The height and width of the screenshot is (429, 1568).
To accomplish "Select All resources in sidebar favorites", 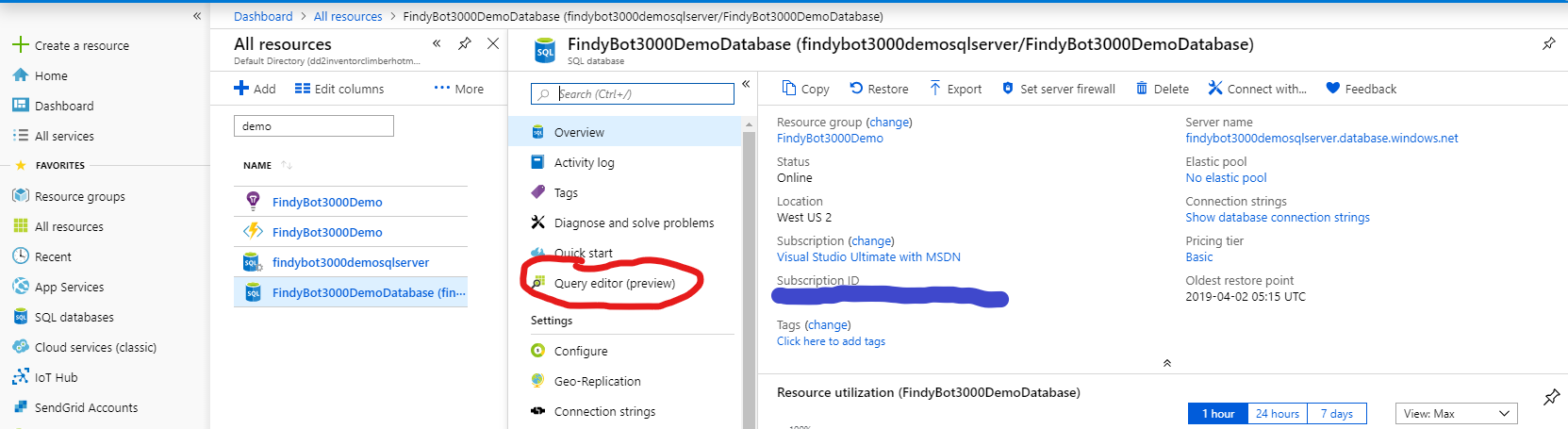I will click(x=69, y=226).
